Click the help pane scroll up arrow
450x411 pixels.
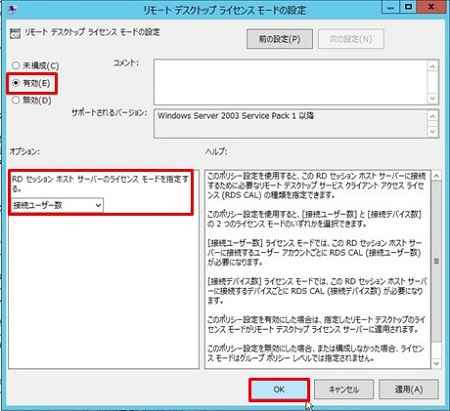pyautogui.click(x=436, y=176)
